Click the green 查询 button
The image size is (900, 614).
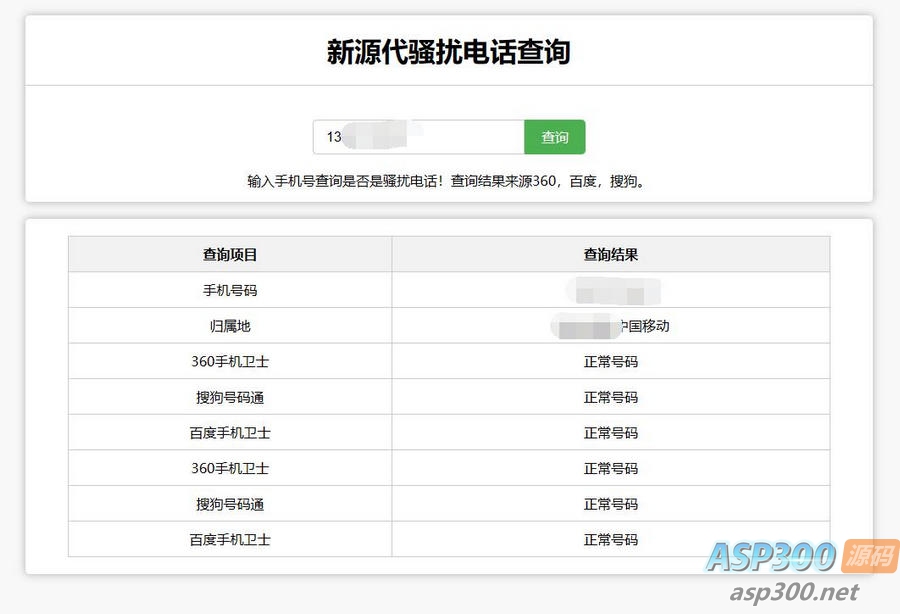[x=554, y=137]
